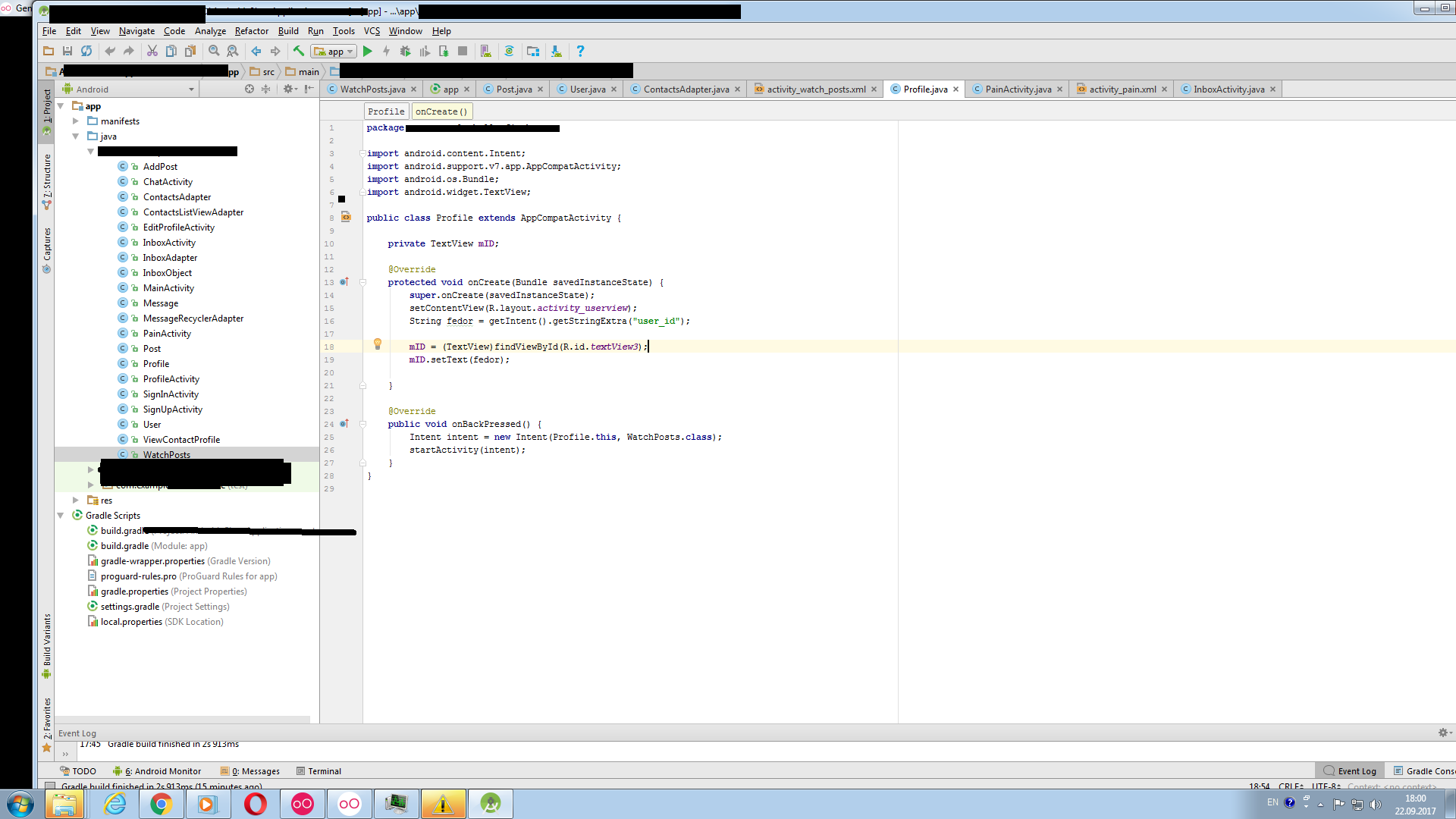The height and width of the screenshot is (819, 1456).
Task: Open the File menu
Action: click(49, 31)
